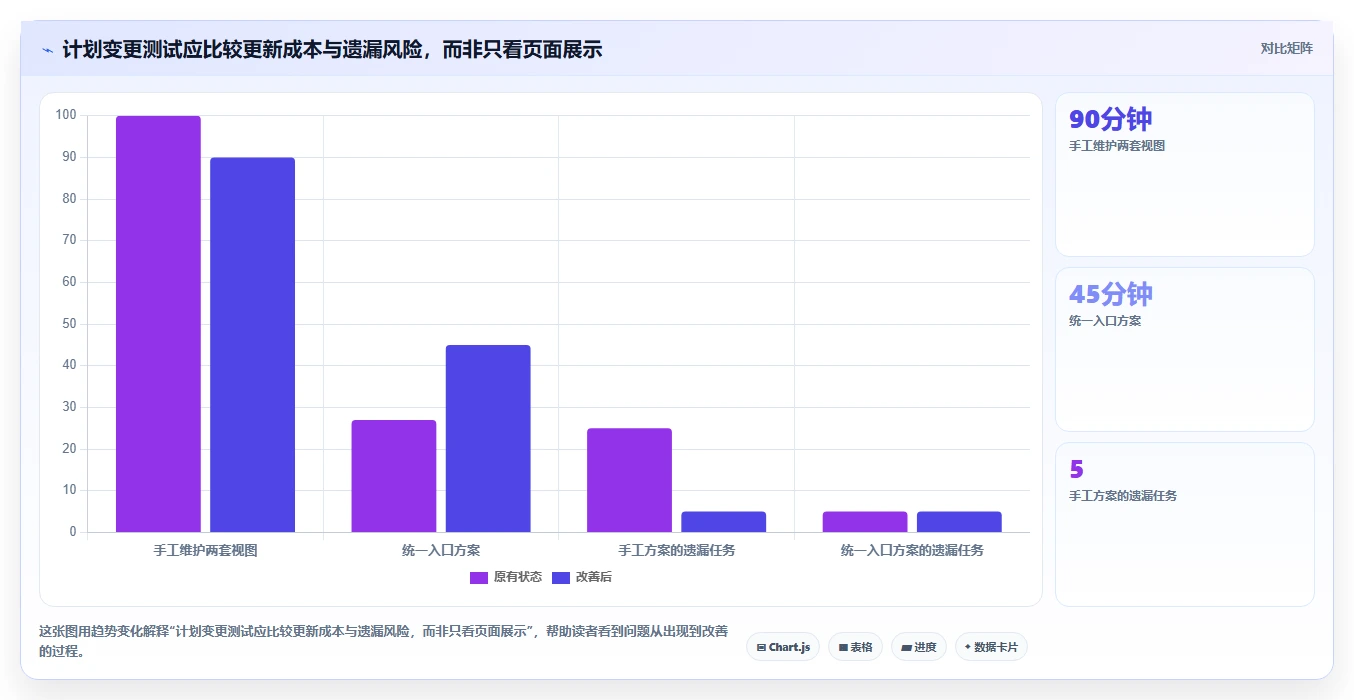Click the y-axis value 0

click(73, 532)
